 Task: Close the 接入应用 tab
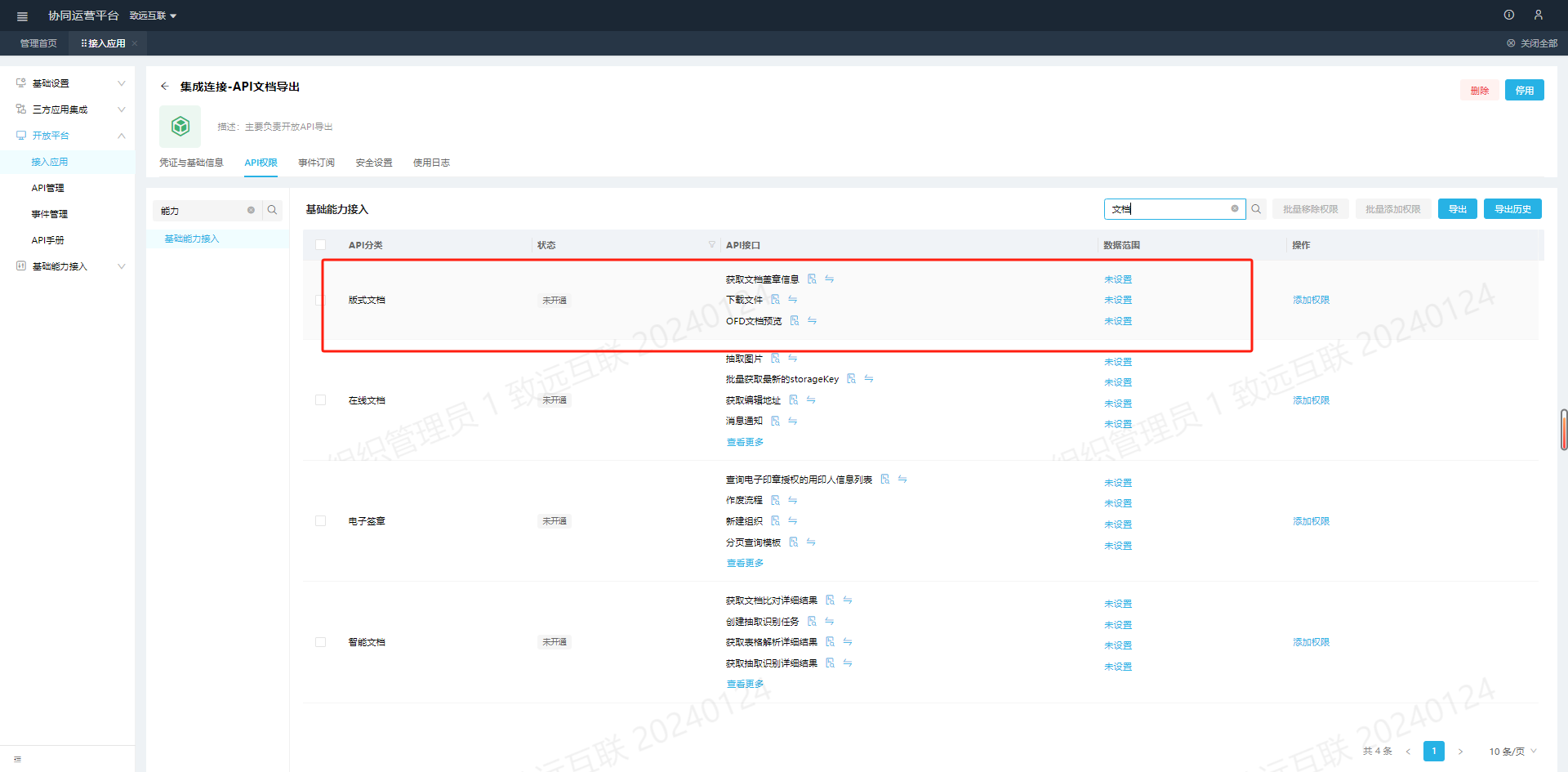coord(135,44)
